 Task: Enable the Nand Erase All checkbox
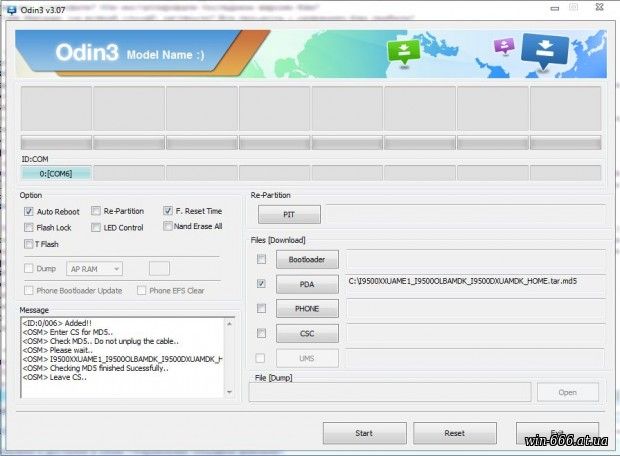point(168,226)
